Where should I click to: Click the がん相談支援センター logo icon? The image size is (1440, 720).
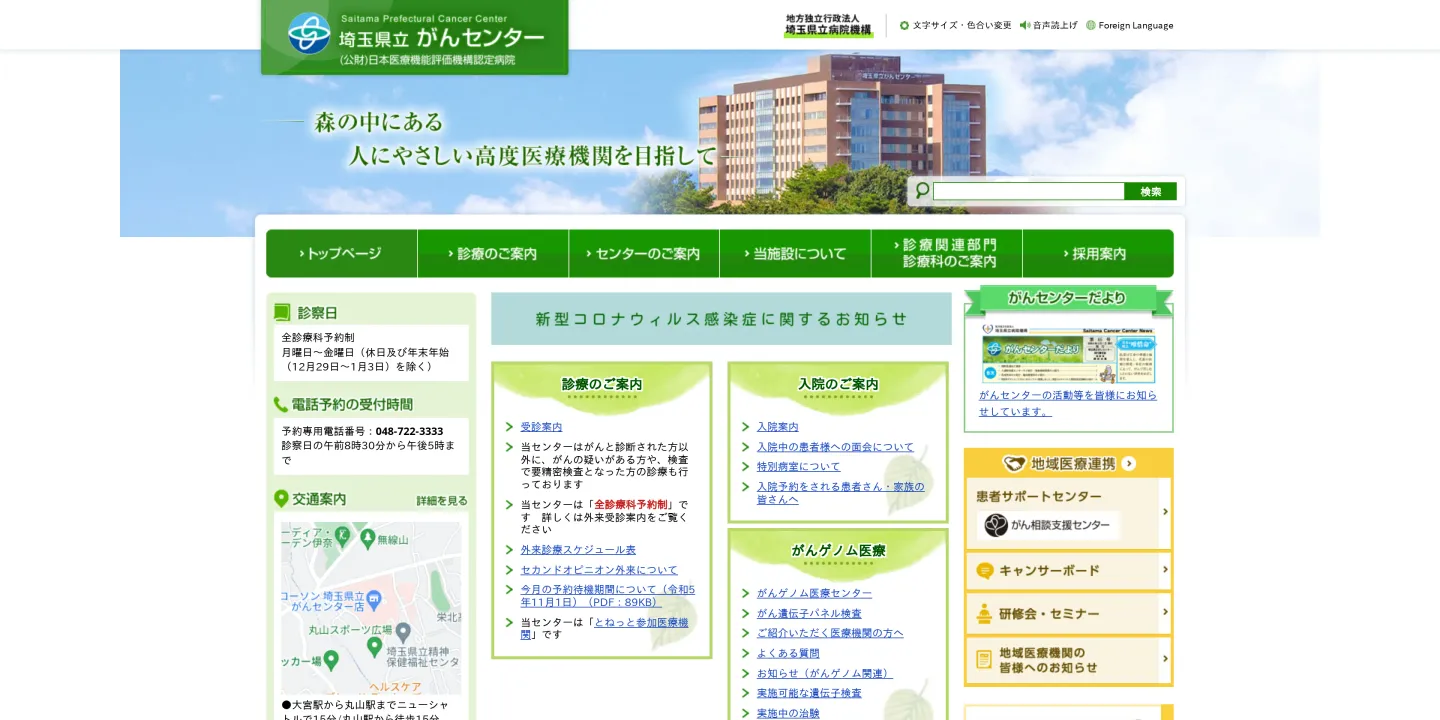996,525
